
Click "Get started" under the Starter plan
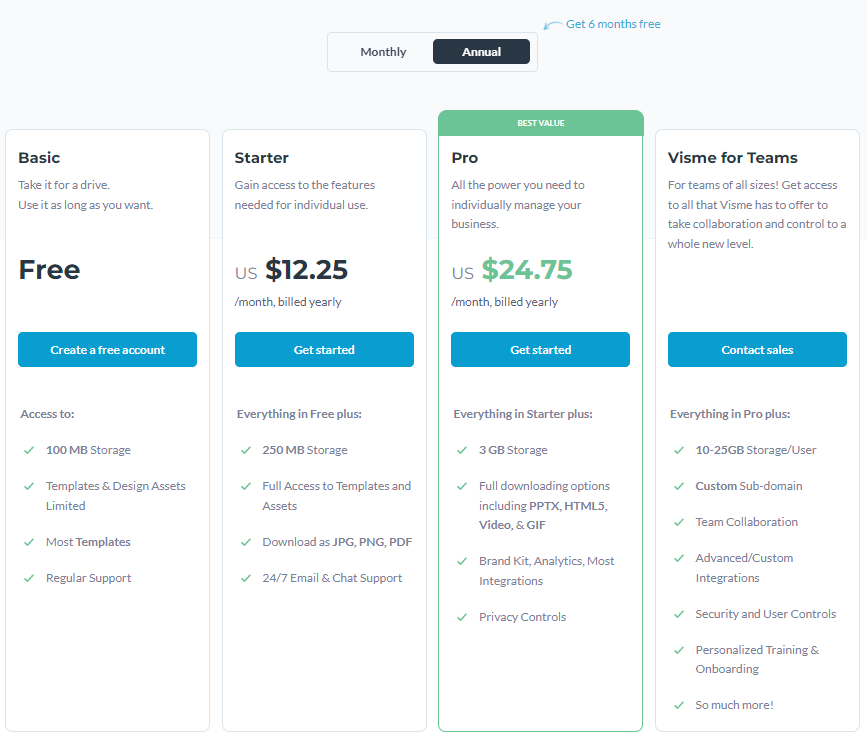(324, 350)
